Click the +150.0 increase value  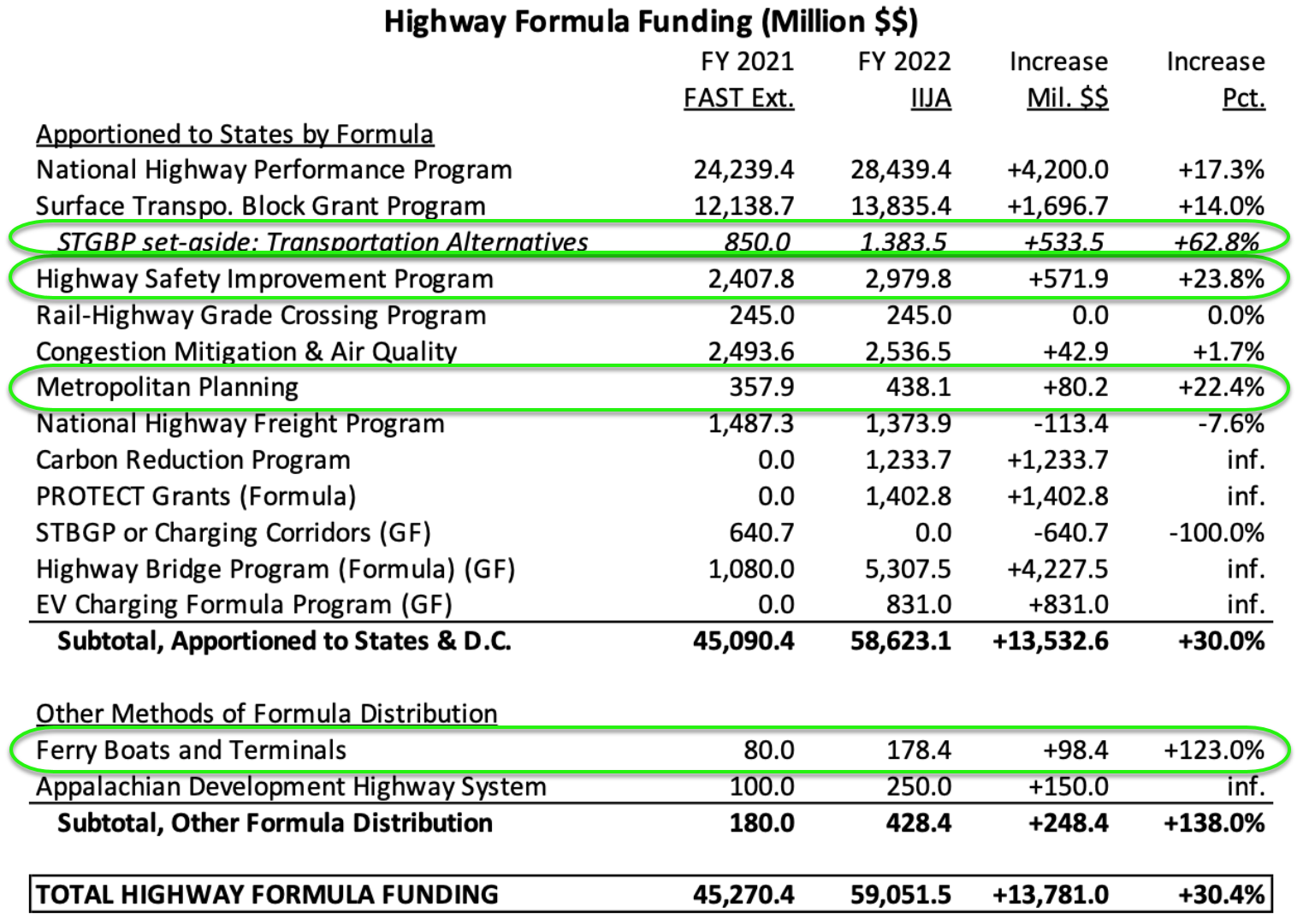[1067, 786]
